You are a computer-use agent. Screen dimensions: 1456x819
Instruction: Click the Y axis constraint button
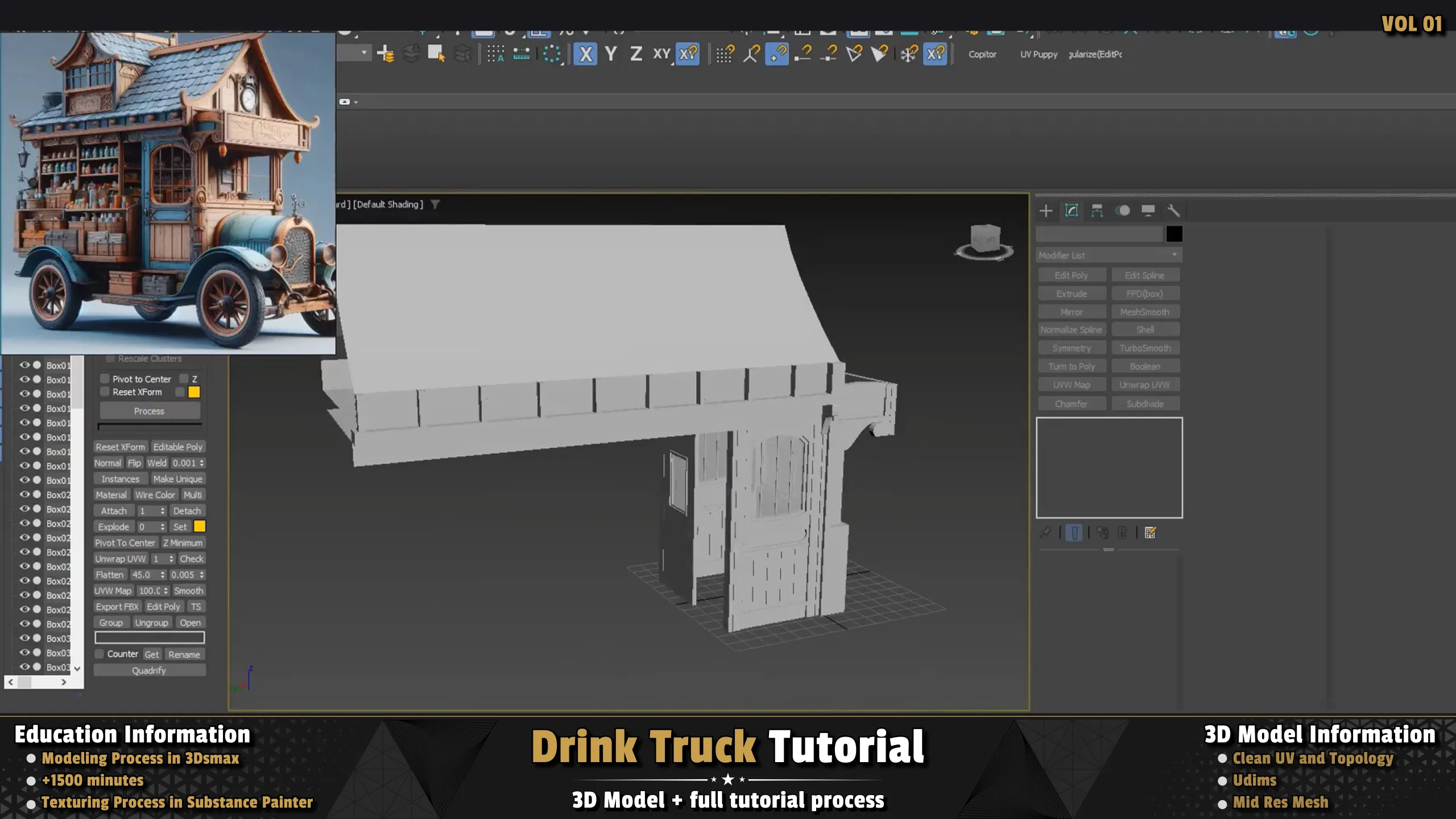[611, 55]
